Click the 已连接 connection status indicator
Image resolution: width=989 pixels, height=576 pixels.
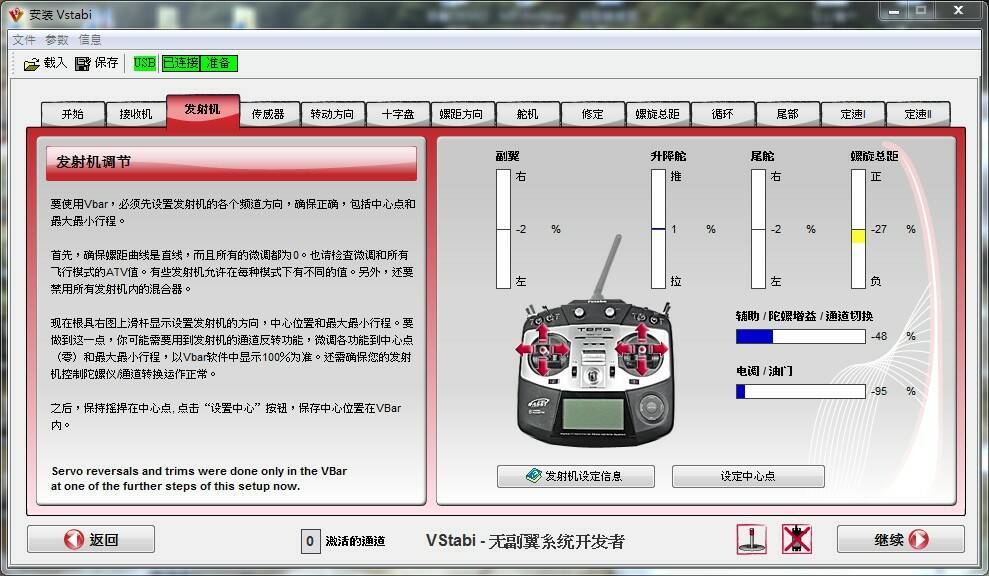tap(180, 63)
